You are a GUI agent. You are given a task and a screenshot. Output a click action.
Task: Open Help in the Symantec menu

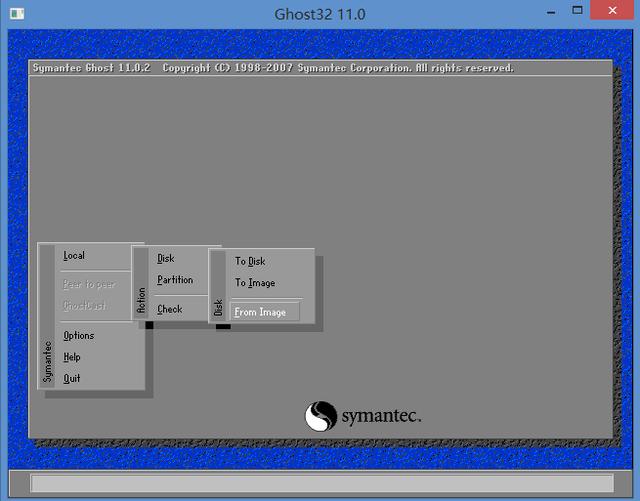coord(72,357)
